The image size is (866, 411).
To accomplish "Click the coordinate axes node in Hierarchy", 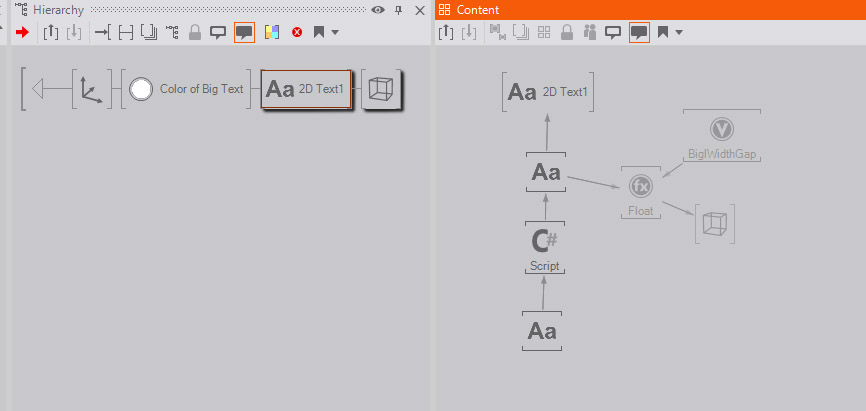I will 91,90.
